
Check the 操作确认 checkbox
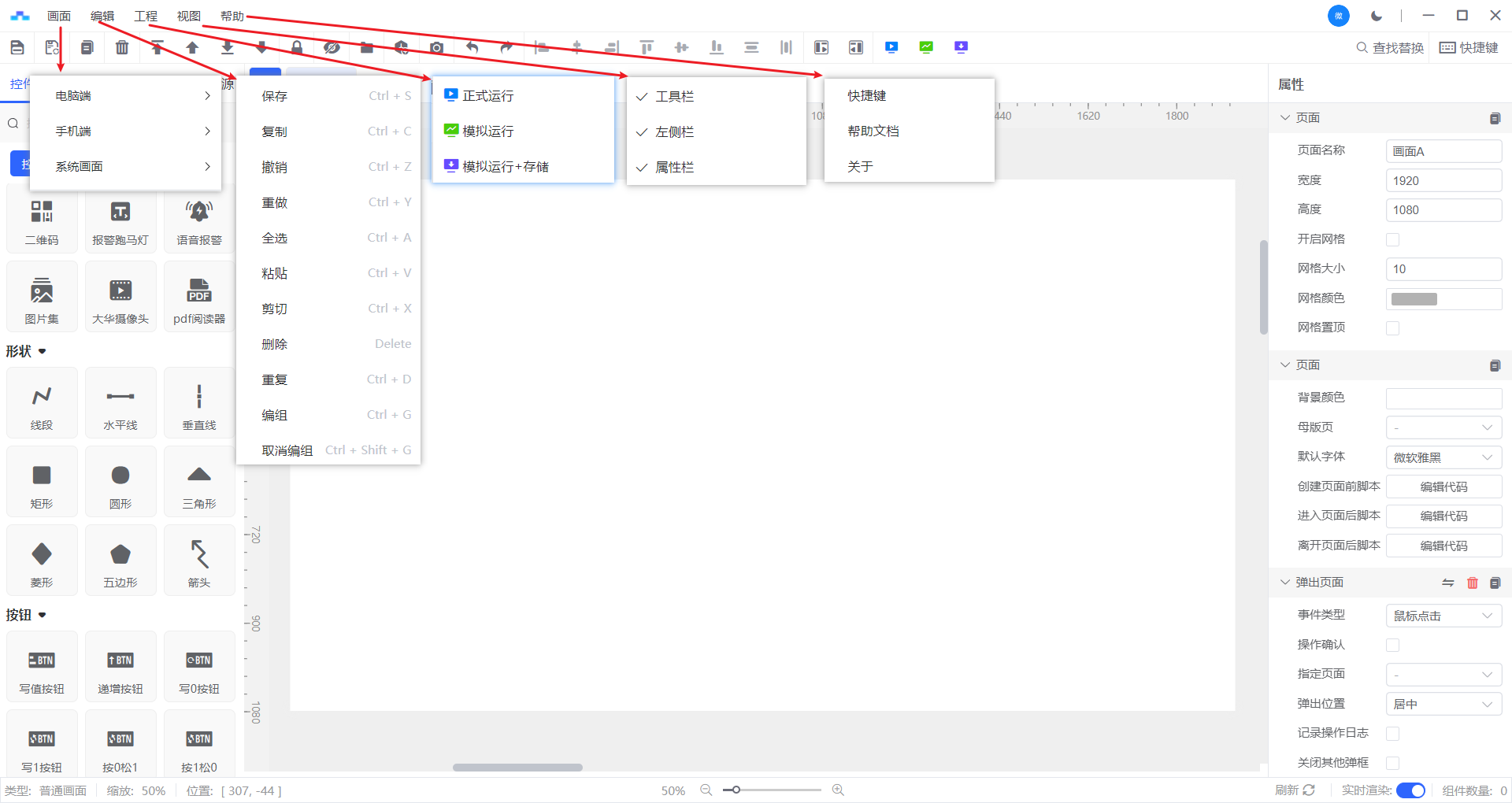(x=1392, y=645)
